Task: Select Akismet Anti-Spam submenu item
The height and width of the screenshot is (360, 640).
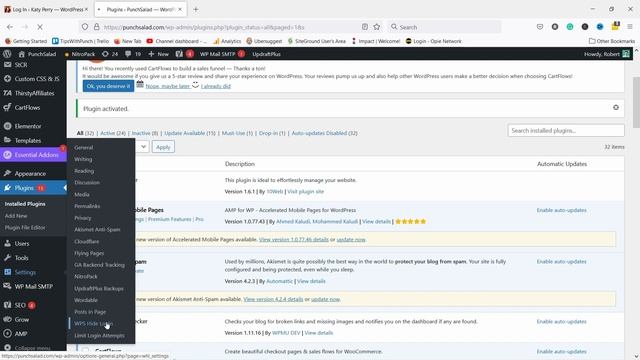Action: (97, 229)
